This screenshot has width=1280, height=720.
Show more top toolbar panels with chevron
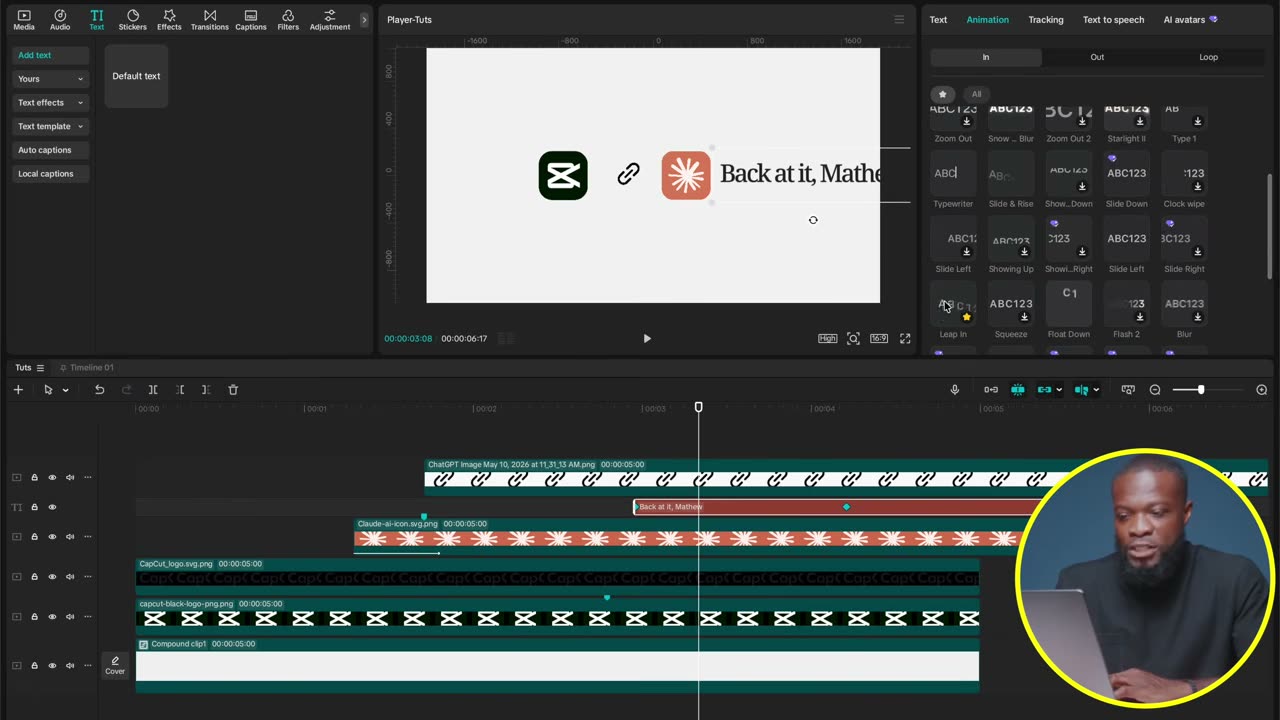click(364, 20)
